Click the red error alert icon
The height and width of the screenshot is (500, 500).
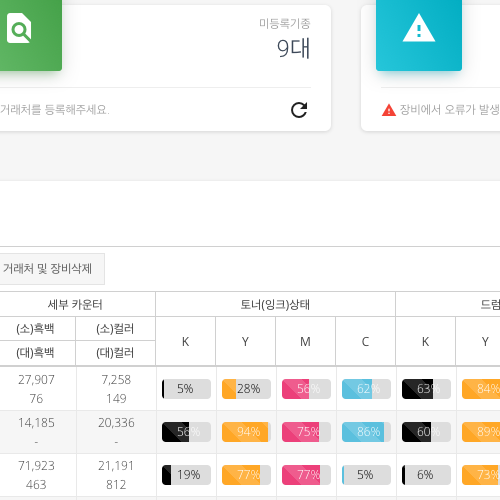389,110
